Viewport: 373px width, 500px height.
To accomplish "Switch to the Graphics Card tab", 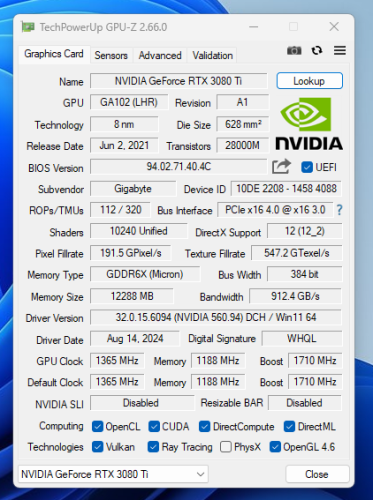I will pos(54,54).
